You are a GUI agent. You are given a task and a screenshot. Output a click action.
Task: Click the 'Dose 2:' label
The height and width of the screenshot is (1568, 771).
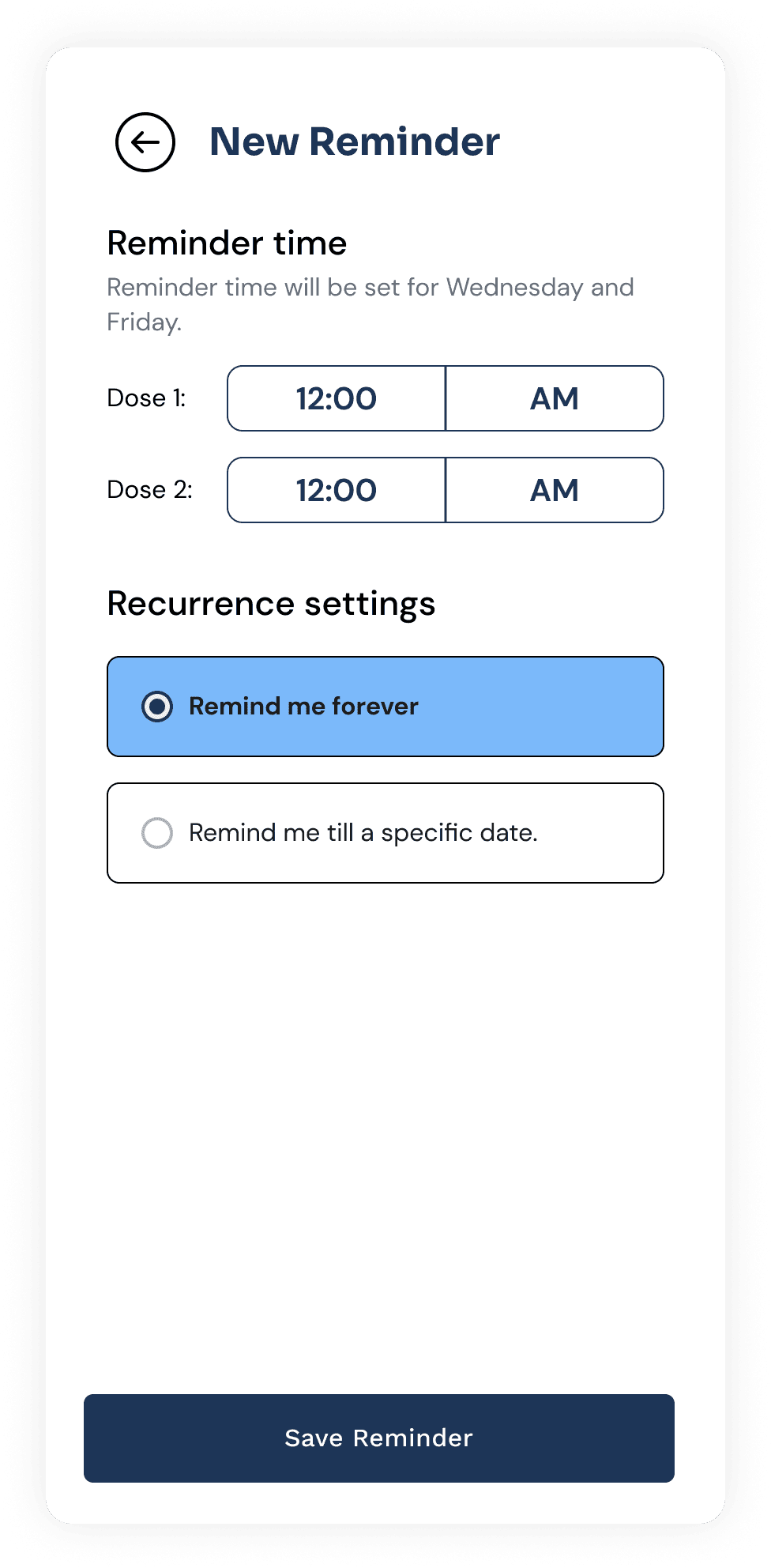pos(150,490)
